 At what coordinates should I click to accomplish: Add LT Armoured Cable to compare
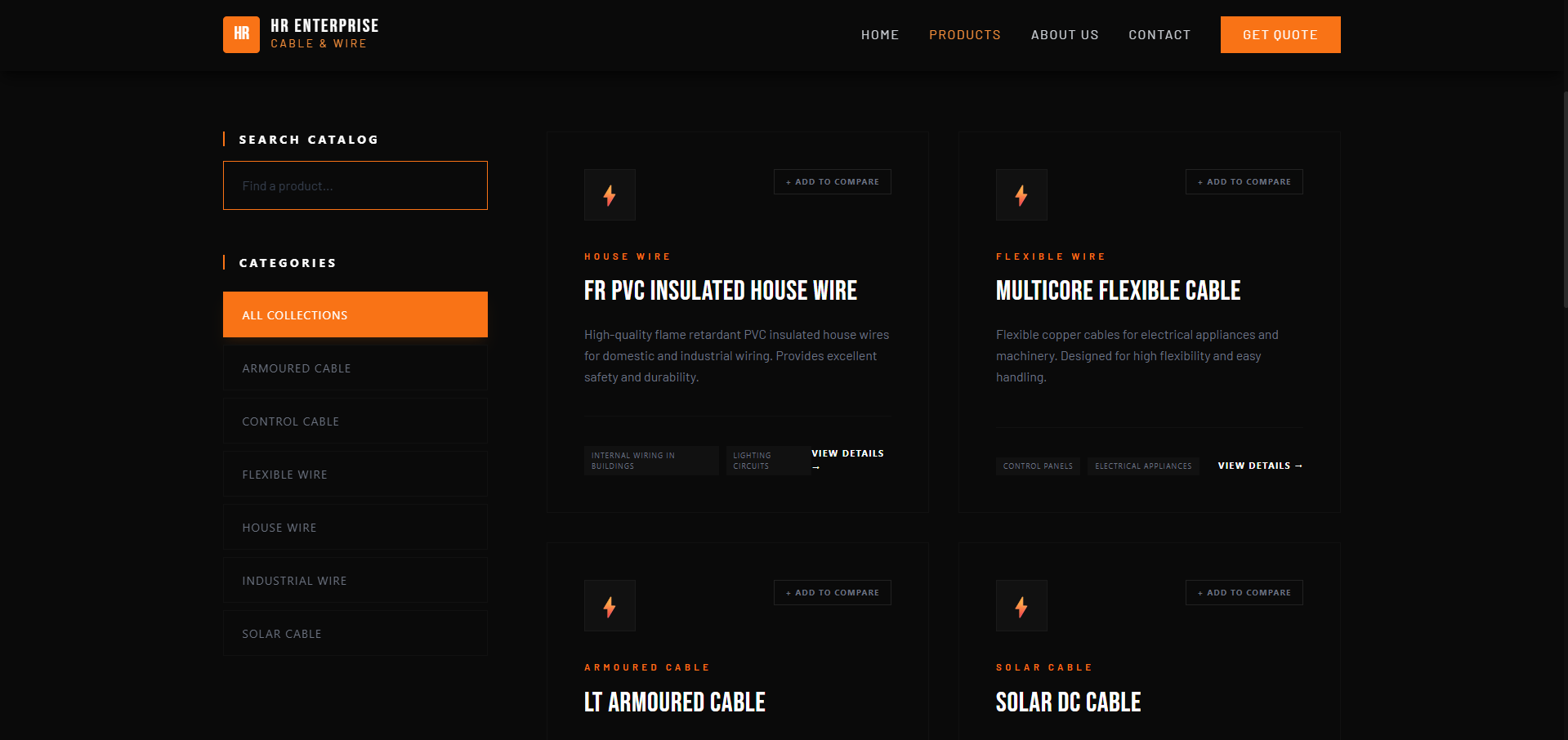[832, 593]
